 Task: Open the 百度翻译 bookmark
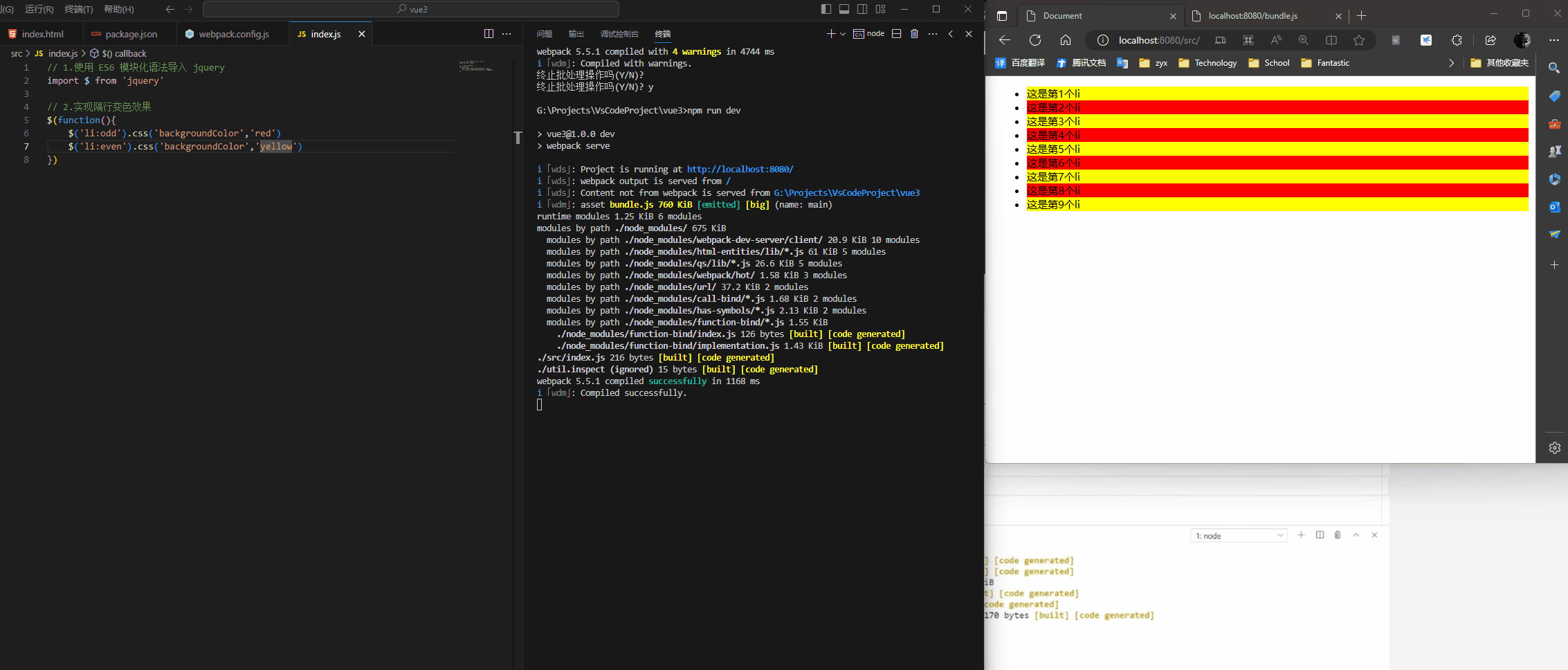(1020, 63)
